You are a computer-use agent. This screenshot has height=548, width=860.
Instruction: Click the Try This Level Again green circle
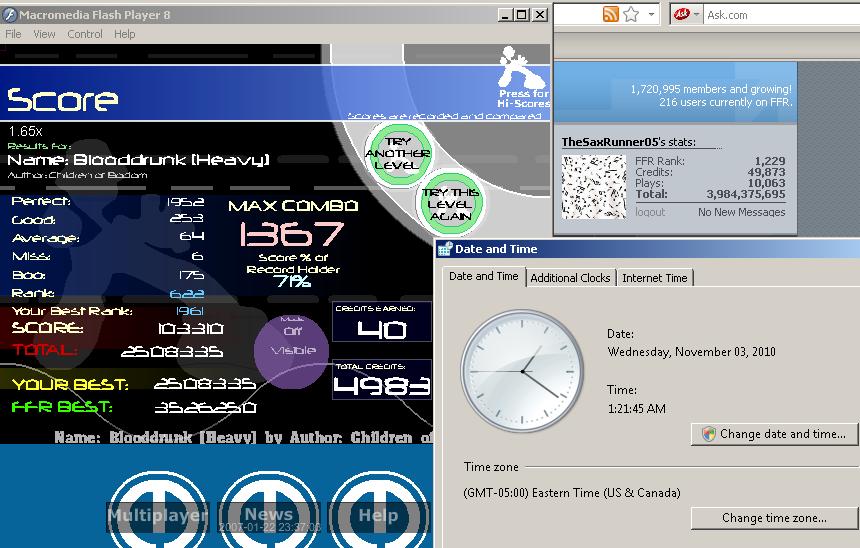(450, 204)
